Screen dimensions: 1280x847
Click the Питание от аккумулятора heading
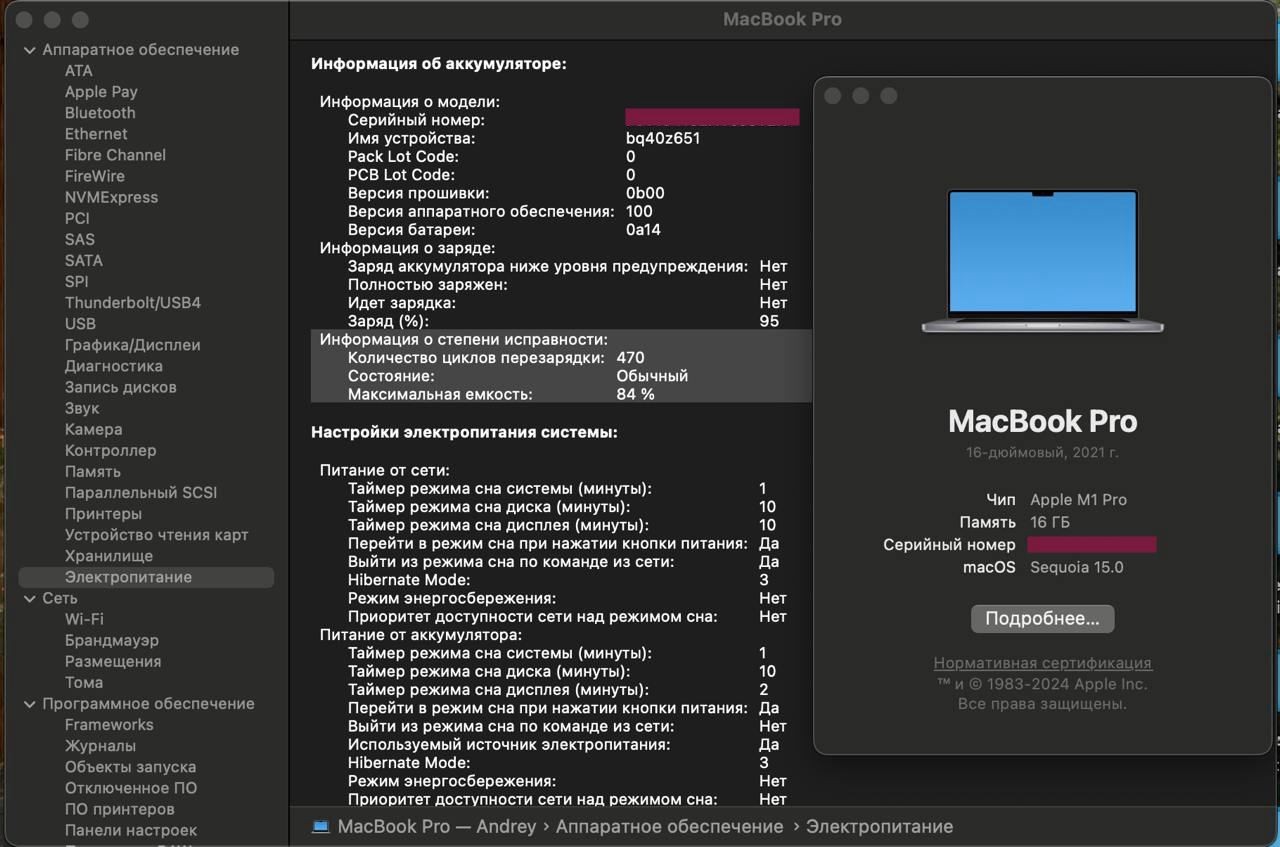pos(420,635)
